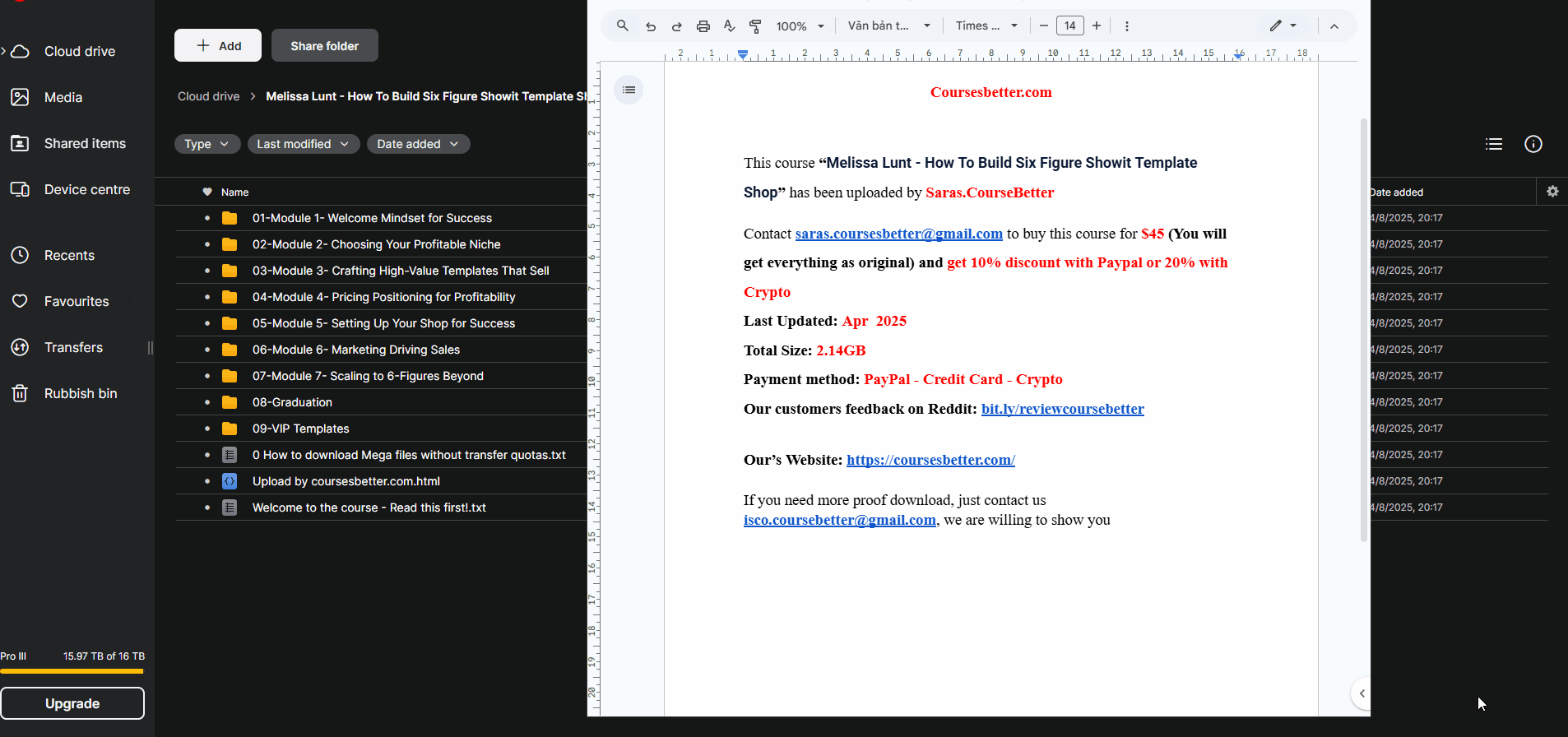The height and width of the screenshot is (737, 1568).
Task: Click the Upgrade button
Action: click(x=72, y=703)
